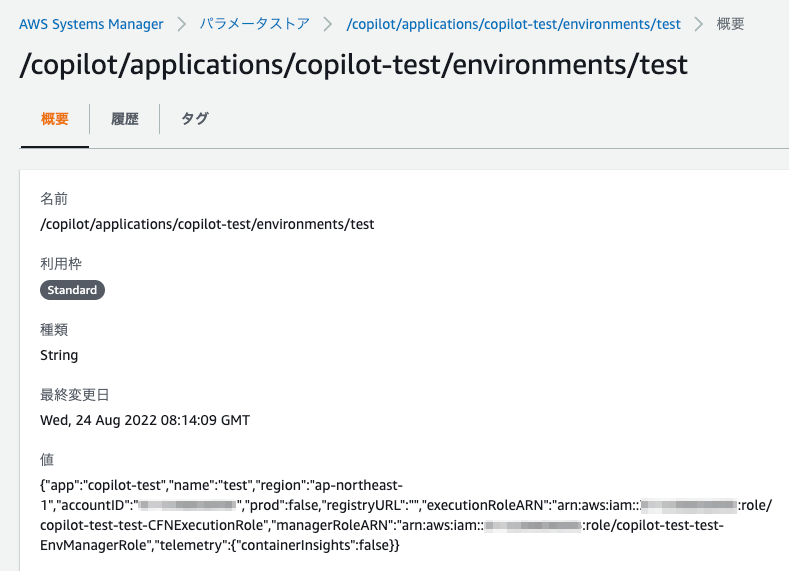
Task: Click the 名前 field label
Action: pos(54,199)
